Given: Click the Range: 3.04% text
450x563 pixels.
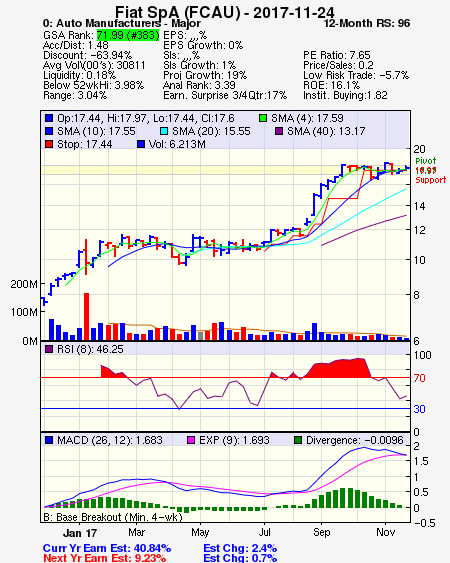Looking at the screenshot, I should (75, 96).
